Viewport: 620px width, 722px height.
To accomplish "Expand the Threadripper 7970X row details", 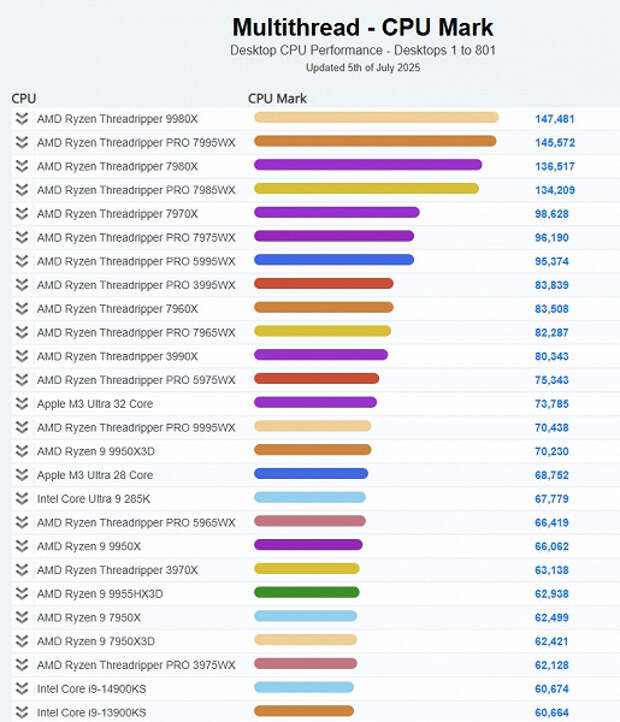I will pyautogui.click(x=22, y=214).
